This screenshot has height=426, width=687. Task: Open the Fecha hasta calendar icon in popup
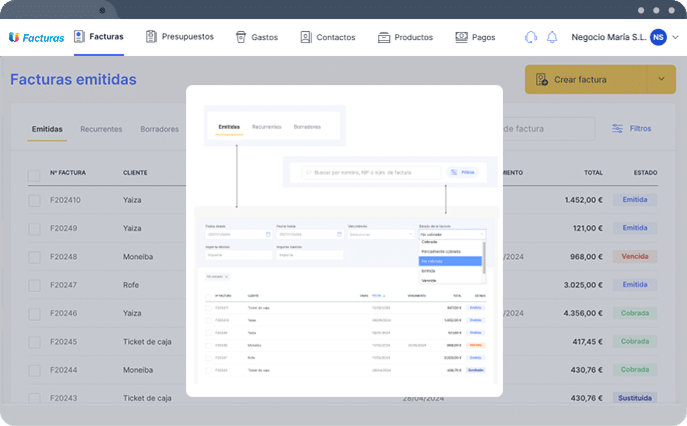coord(339,234)
